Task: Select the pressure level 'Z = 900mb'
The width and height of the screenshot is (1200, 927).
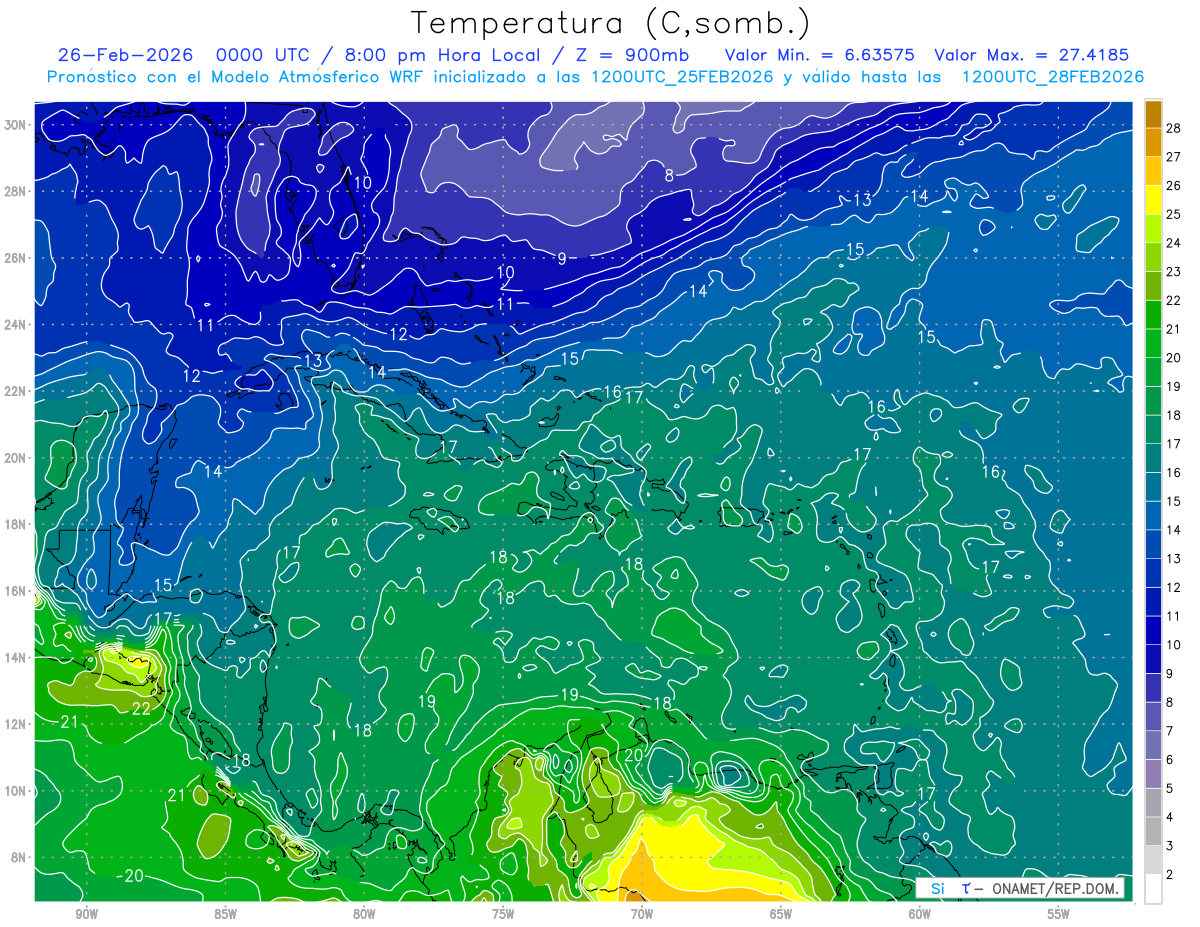Action: (x=631, y=55)
